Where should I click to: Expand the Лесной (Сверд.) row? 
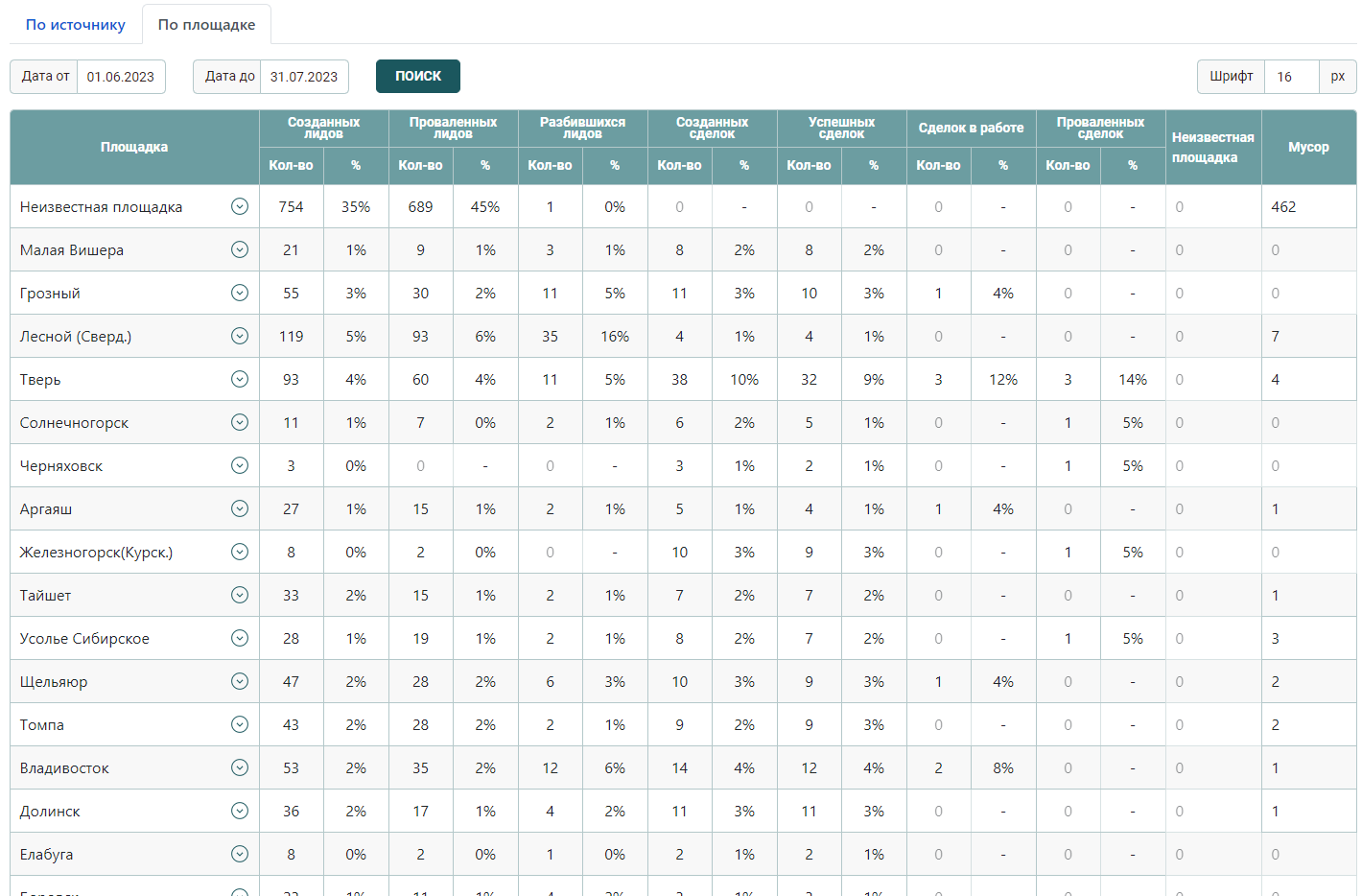coord(240,336)
